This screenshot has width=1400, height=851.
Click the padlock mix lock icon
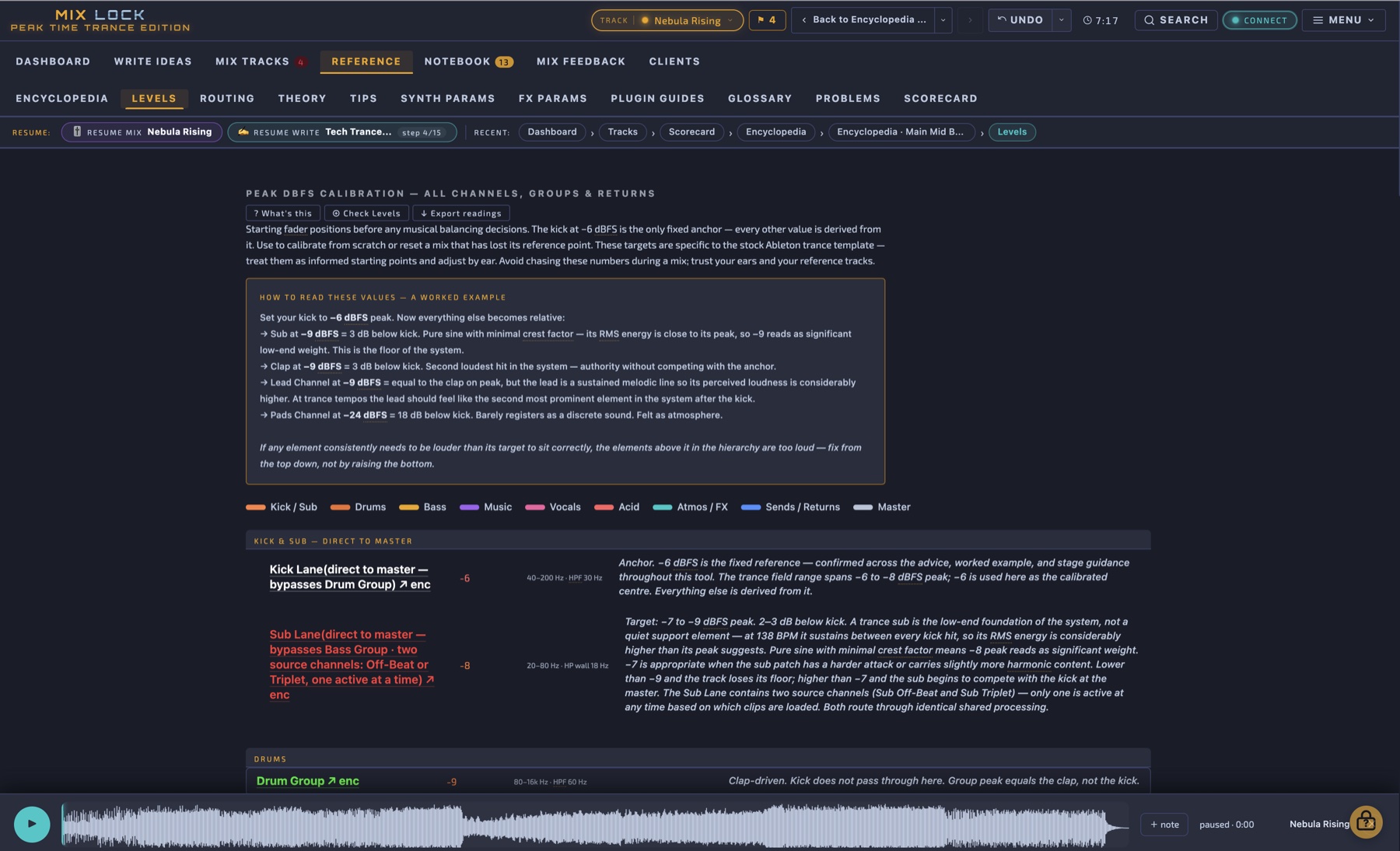click(x=1366, y=822)
